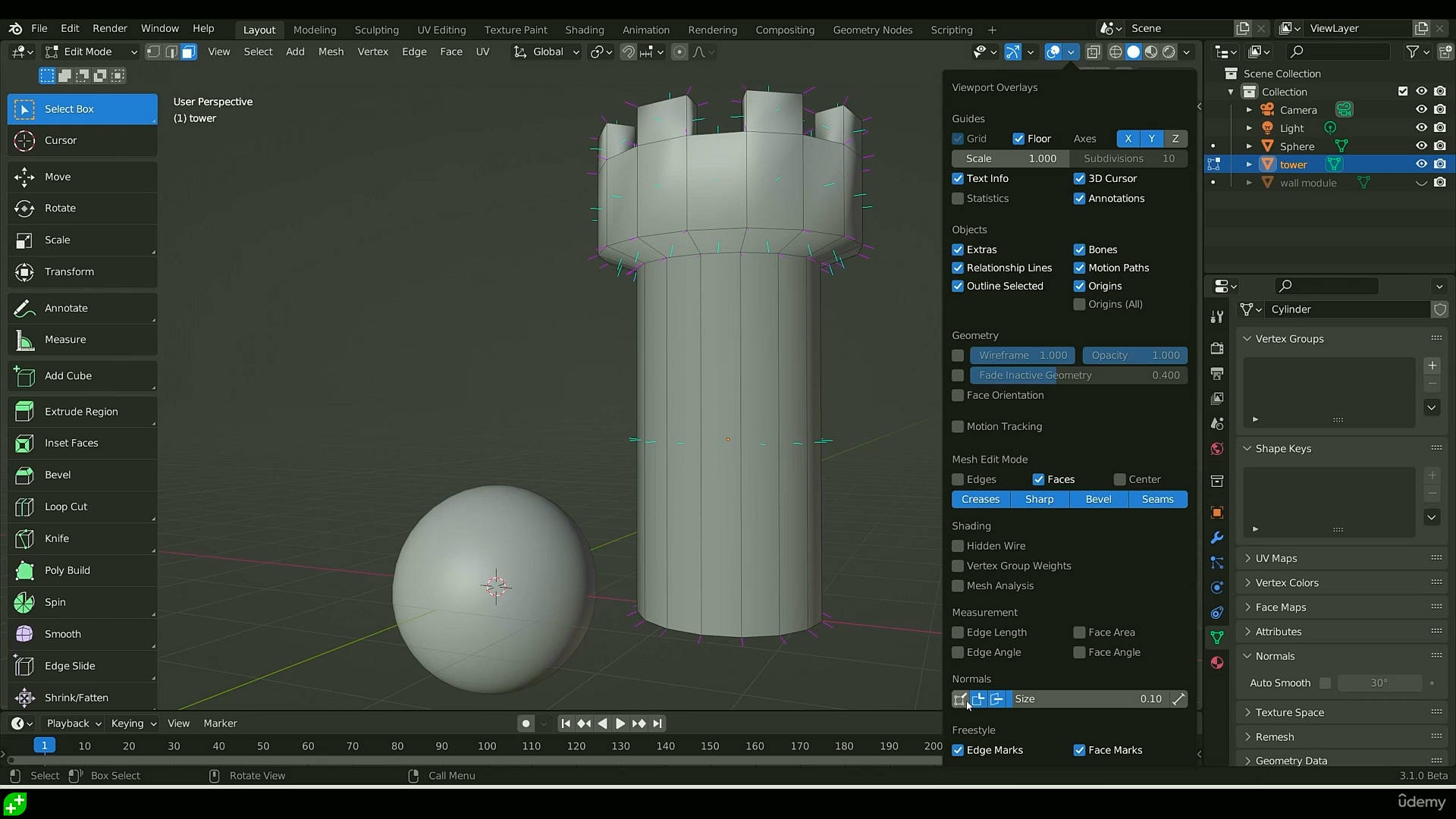The height and width of the screenshot is (819, 1456).
Task: Enable Edge Length measurement
Action: [958, 632]
